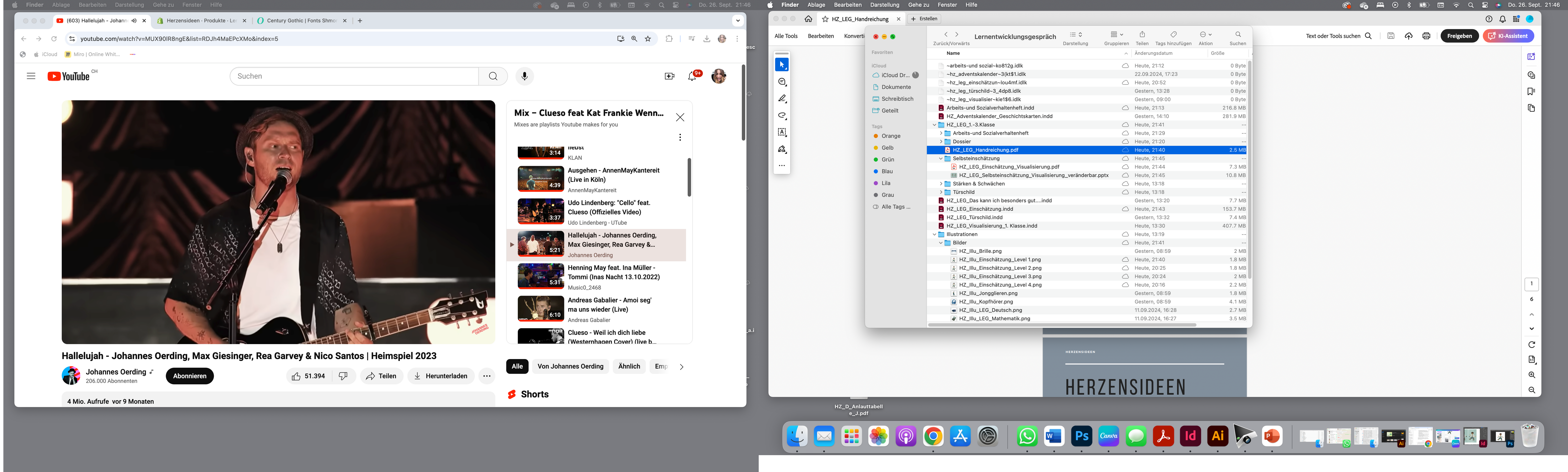Open the Fenster menu in the right menu bar

coord(947,5)
